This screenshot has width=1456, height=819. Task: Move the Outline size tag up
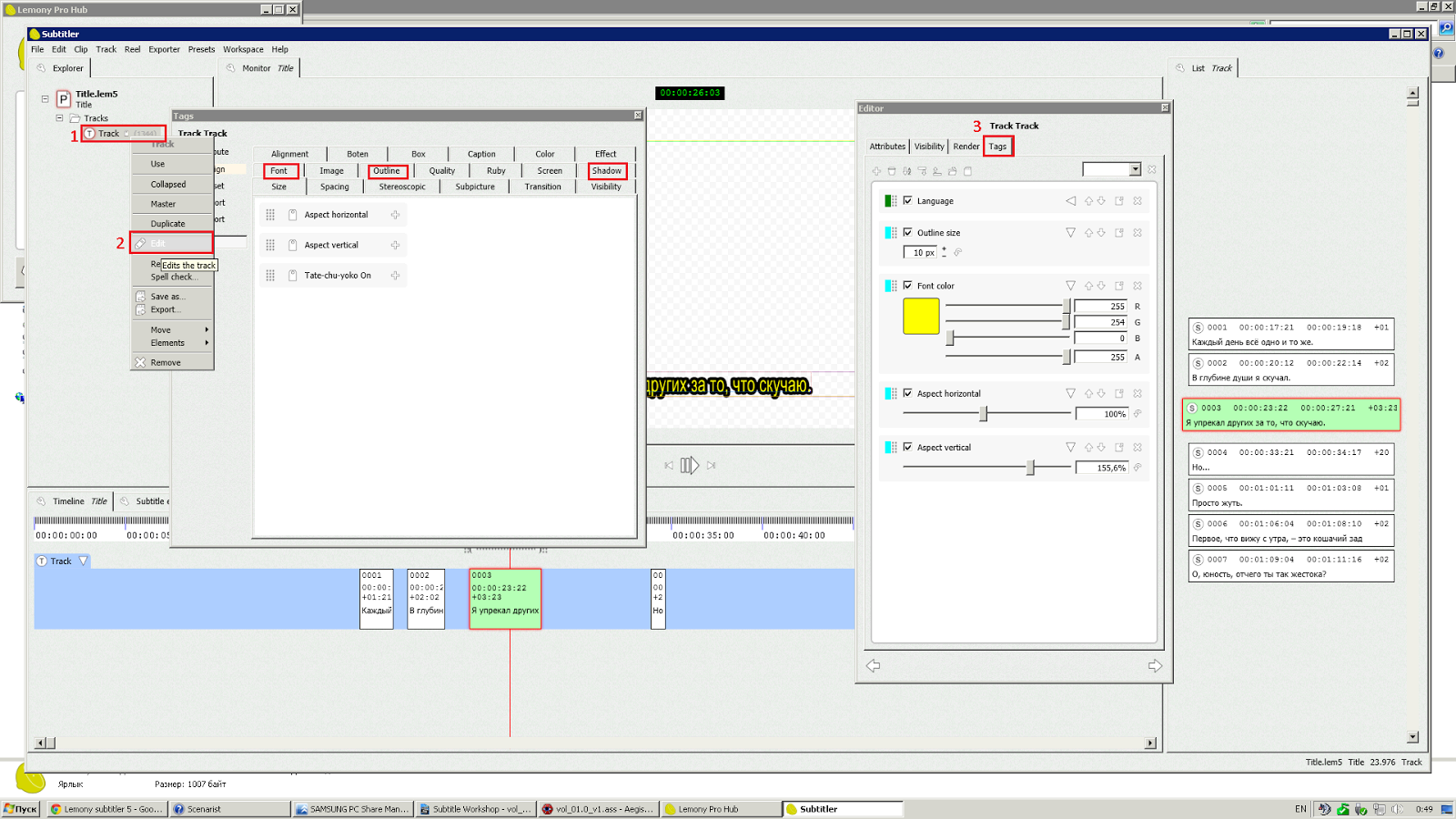click(x=1088, y=233)
